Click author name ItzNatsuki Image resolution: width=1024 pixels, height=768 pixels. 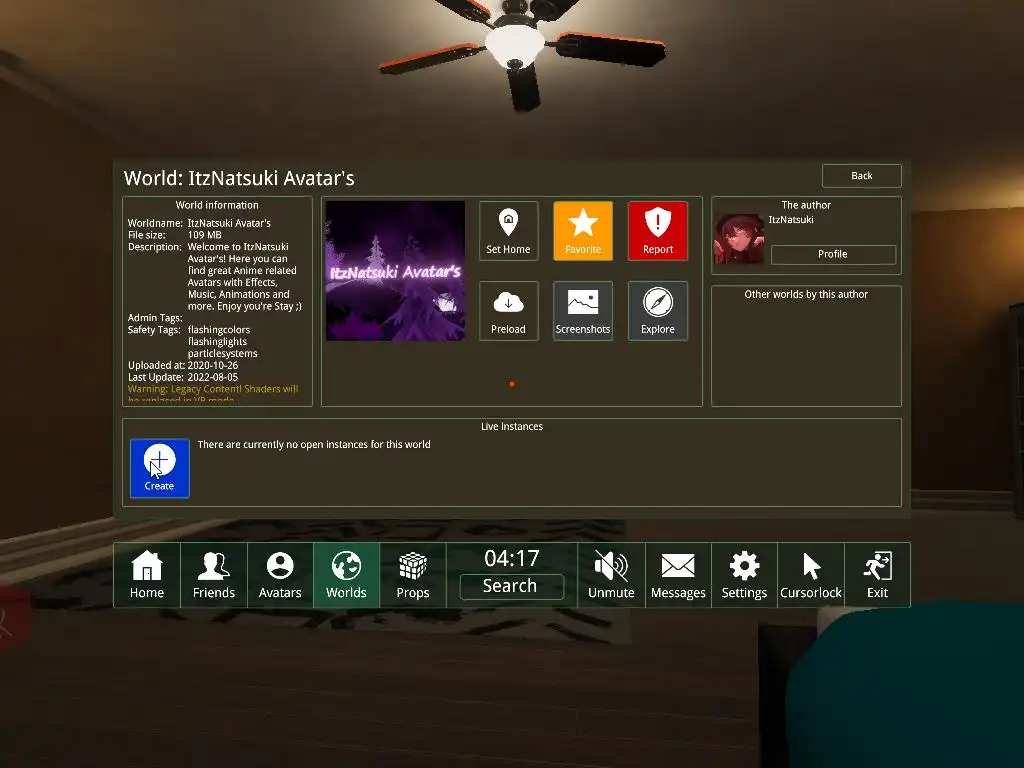click(791, 220)
